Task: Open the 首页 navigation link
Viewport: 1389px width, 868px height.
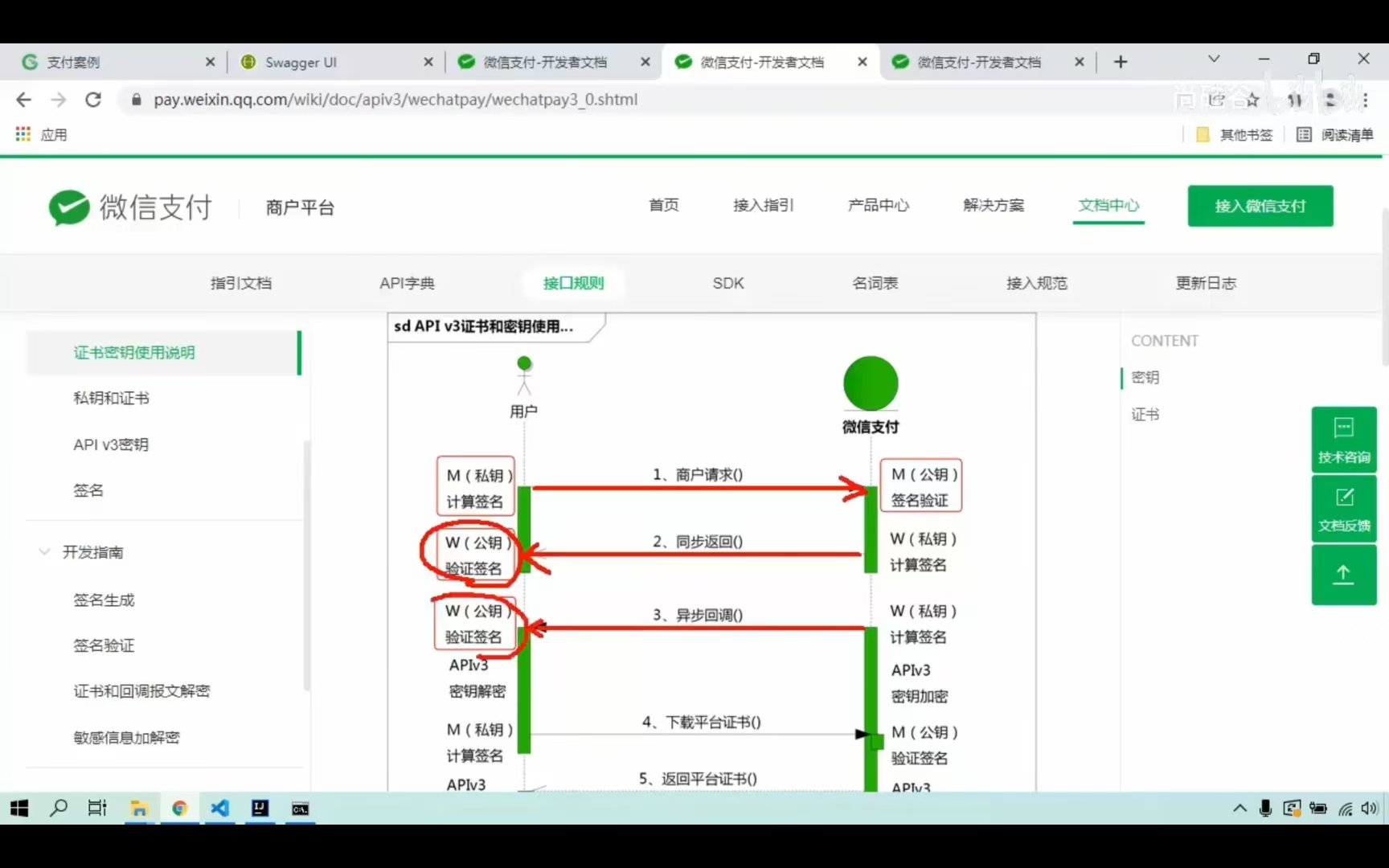Action: pyautogui.click(x=664, y=205)
